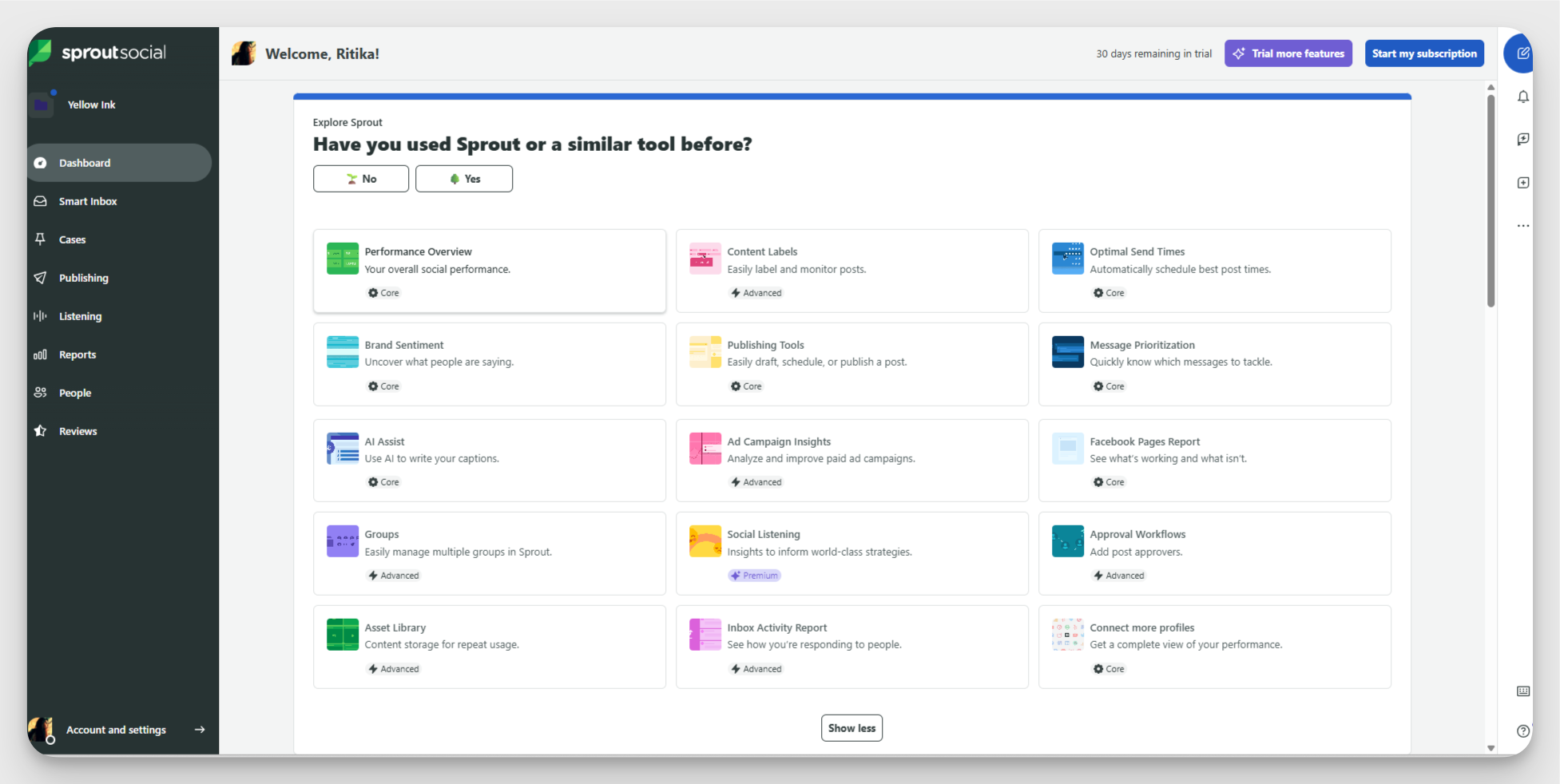This screenshot has width=1560, height=784.
Task: Click the Connect more profiles icon
Action: (x=1068, y=635)
